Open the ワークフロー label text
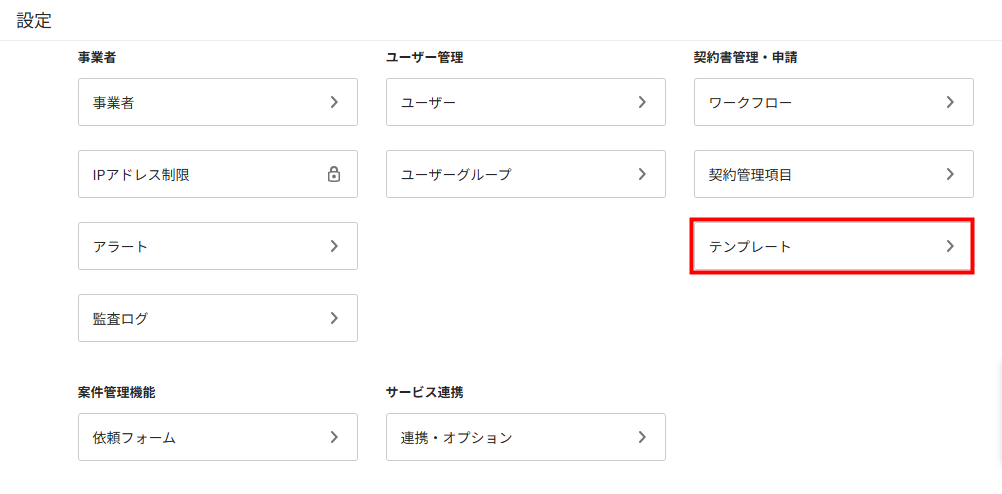Image resolution: width=1002 pixels, height=494 pixels. tap(750, 102)
